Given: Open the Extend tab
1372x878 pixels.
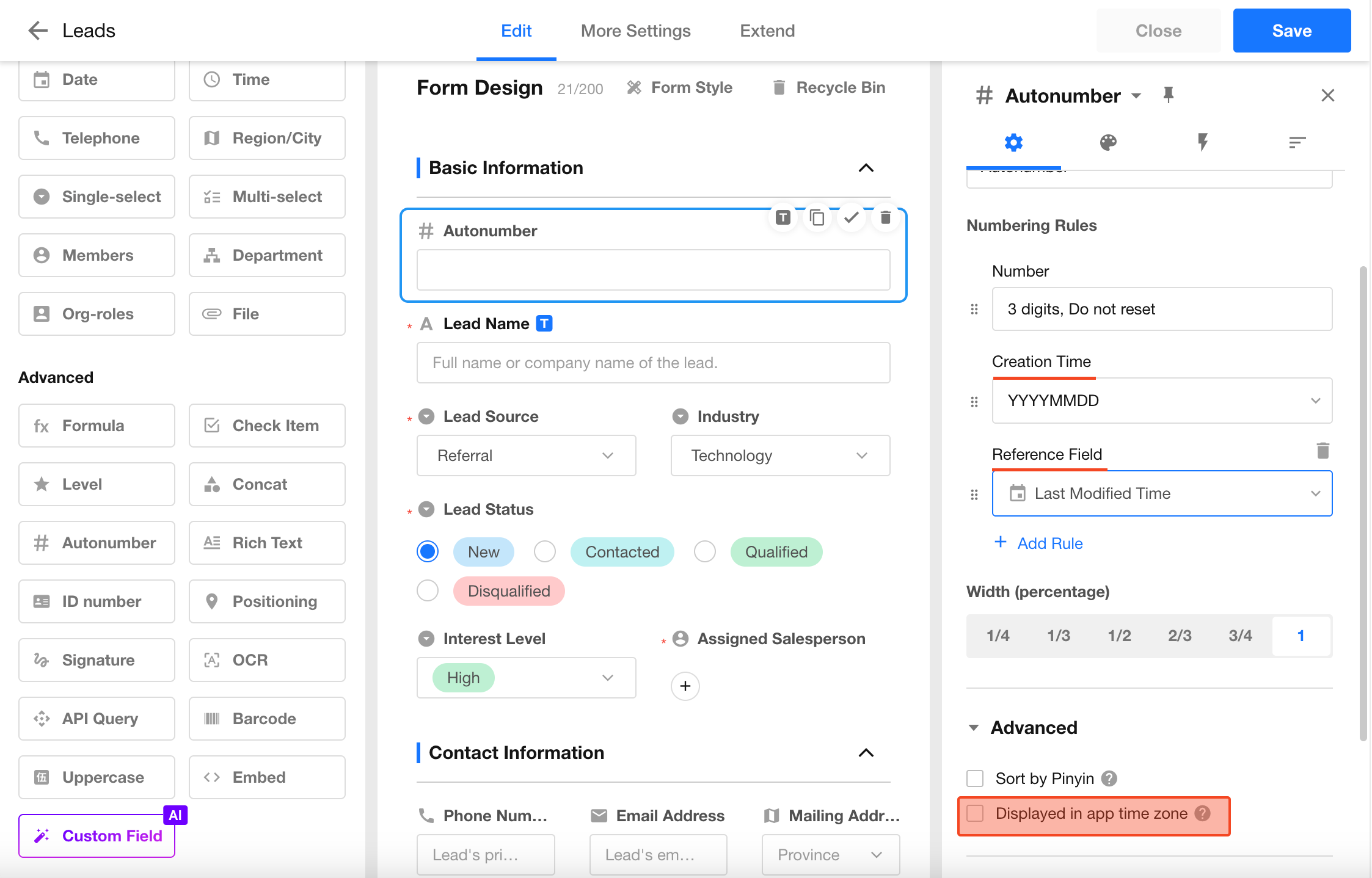Looking at the screenshot, I should point(767,31).
